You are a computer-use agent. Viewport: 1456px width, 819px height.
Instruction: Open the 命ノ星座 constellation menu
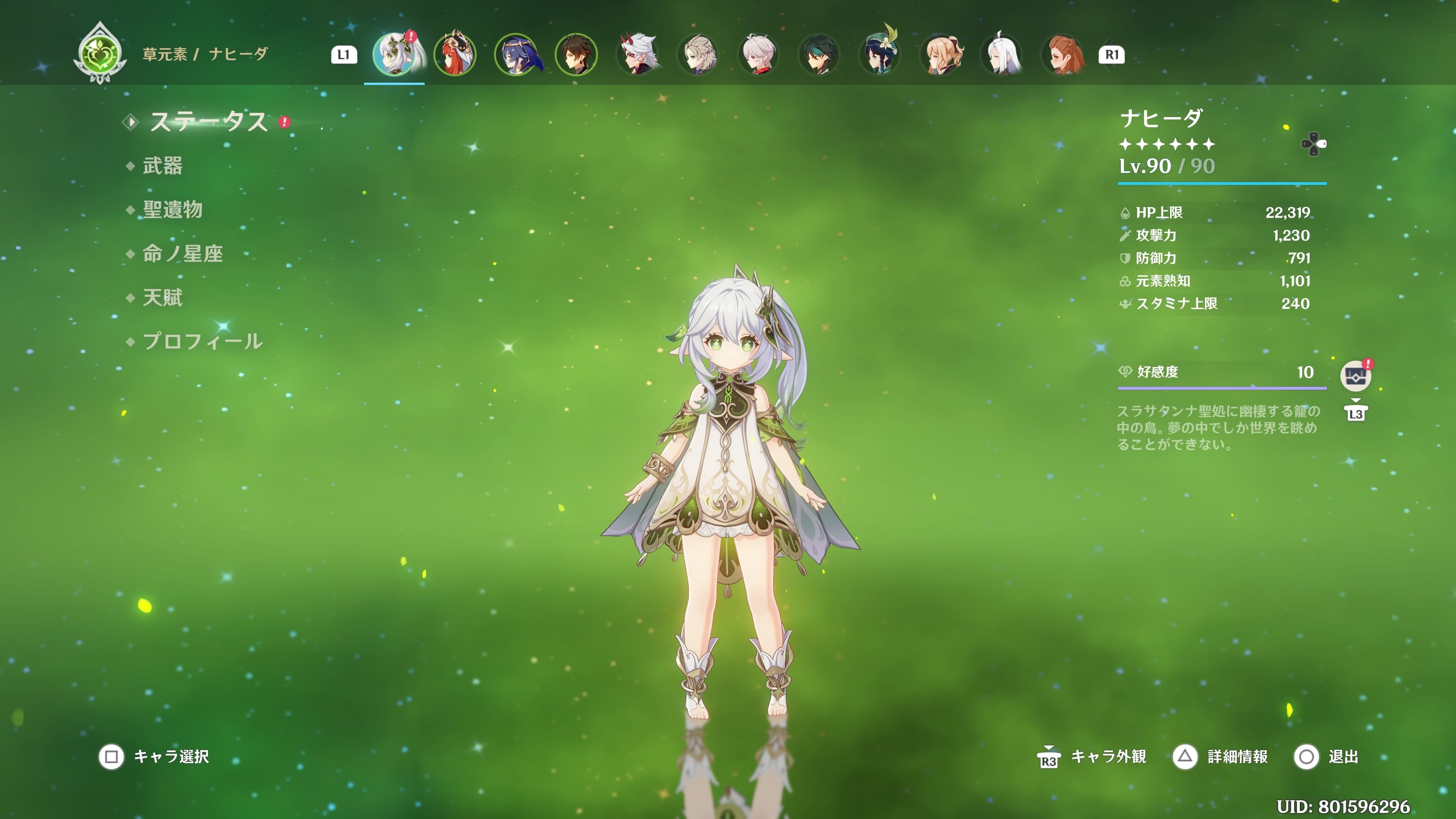(182, 254)
